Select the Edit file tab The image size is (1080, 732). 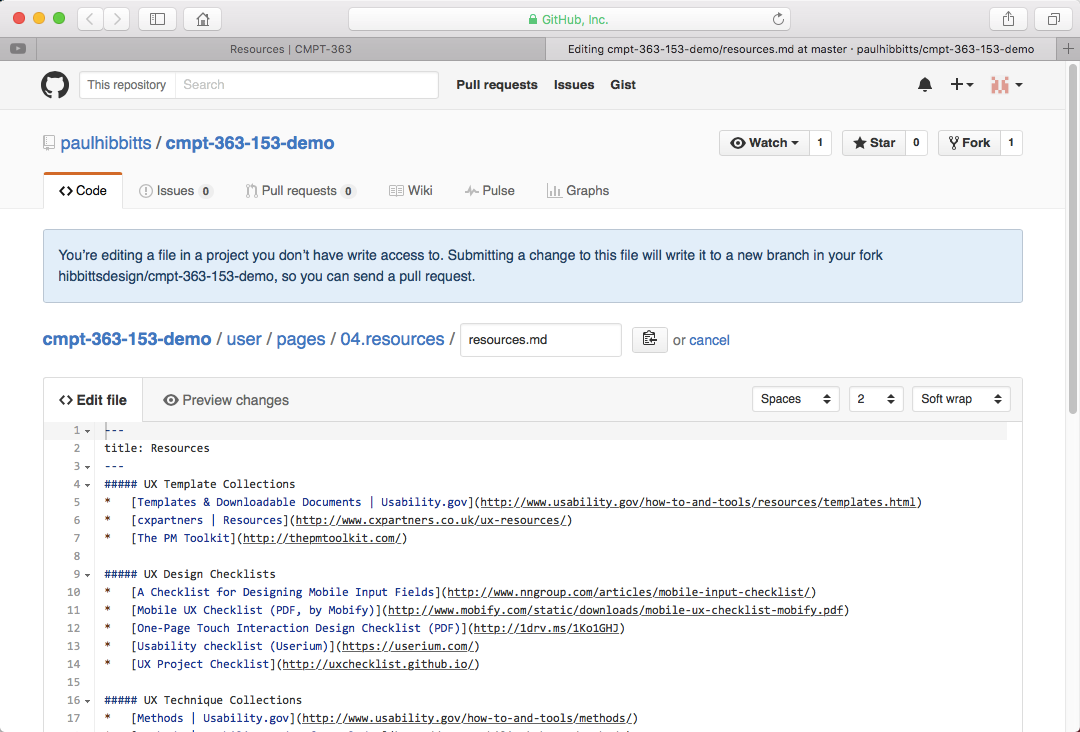click(93, 400)
